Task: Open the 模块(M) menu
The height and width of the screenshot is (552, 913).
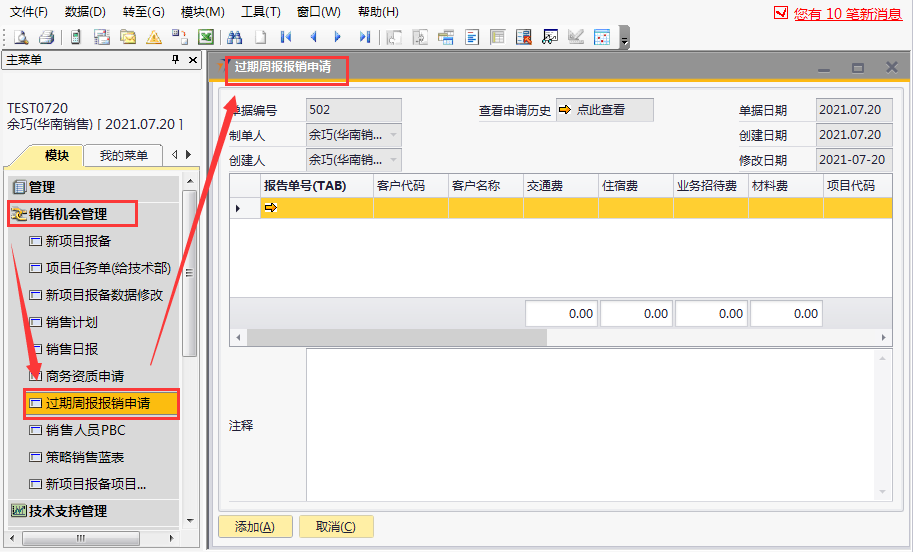Action: (x=202, y=12)
